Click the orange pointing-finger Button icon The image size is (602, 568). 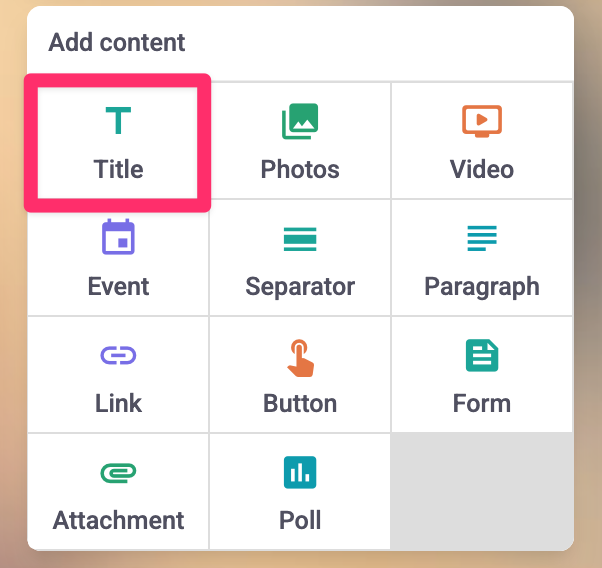click(x=300, y=356)
